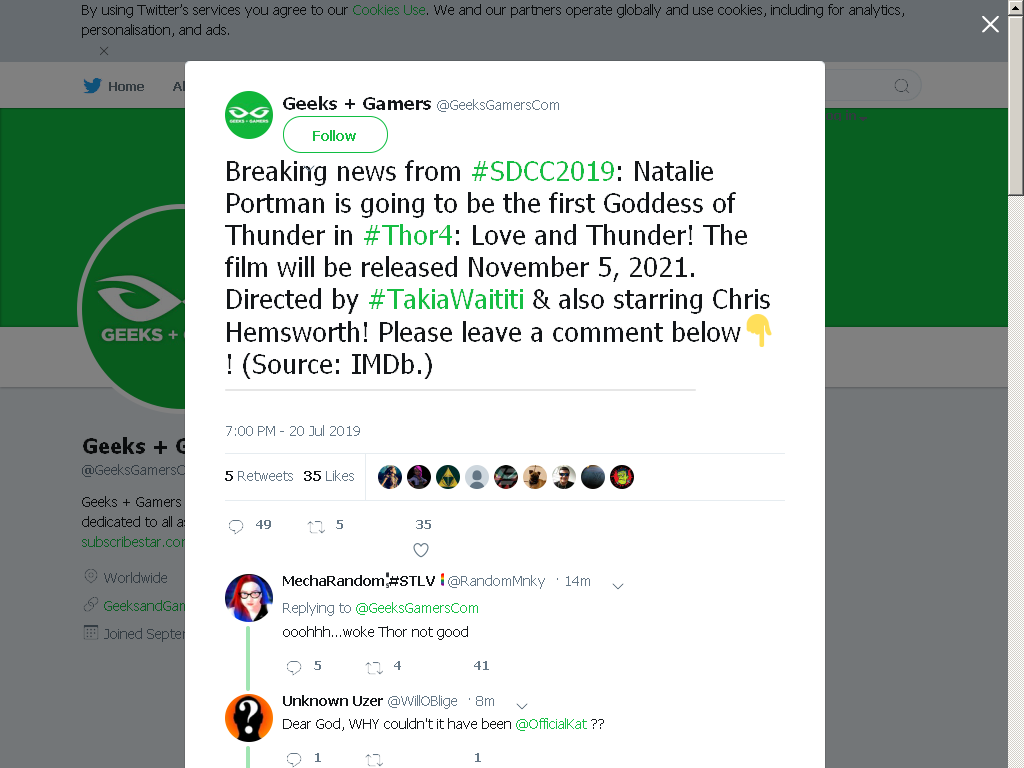Reply to MechaRandom's comment icon

294,667
